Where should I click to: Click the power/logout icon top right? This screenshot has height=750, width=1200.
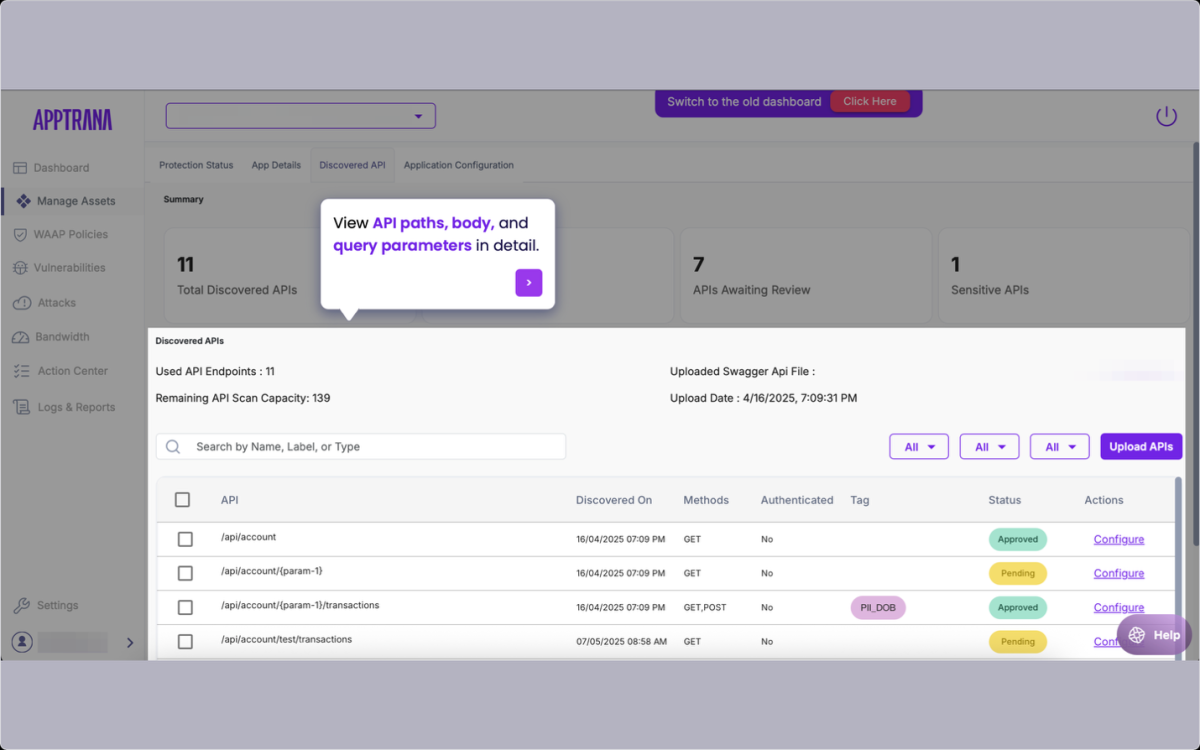click(x=1166, y=115)
